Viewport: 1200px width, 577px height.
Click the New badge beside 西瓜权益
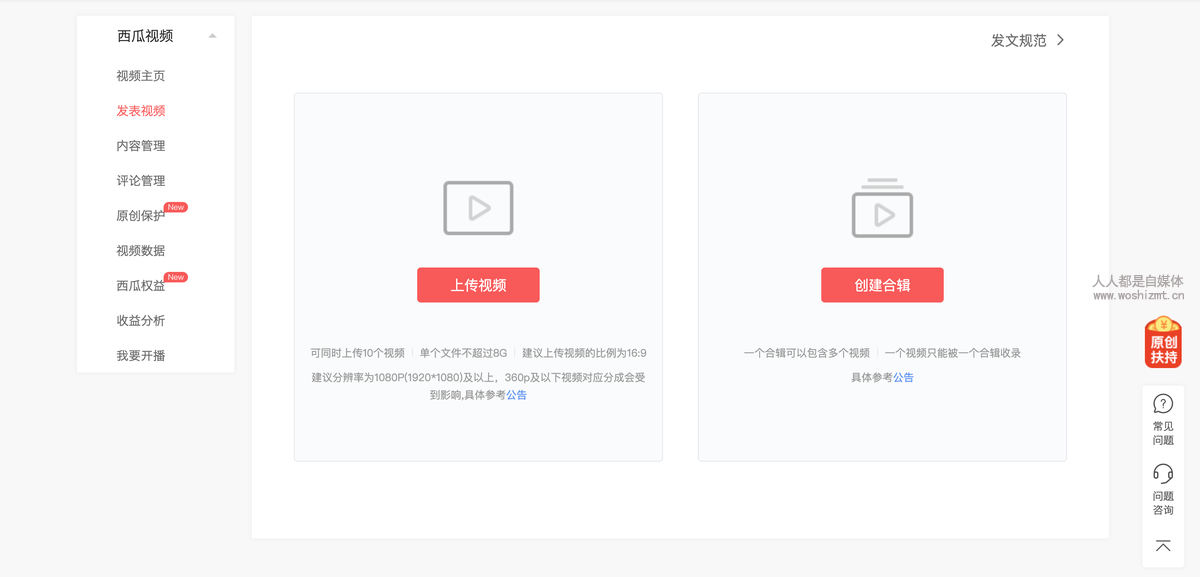[x=176, y=277]
